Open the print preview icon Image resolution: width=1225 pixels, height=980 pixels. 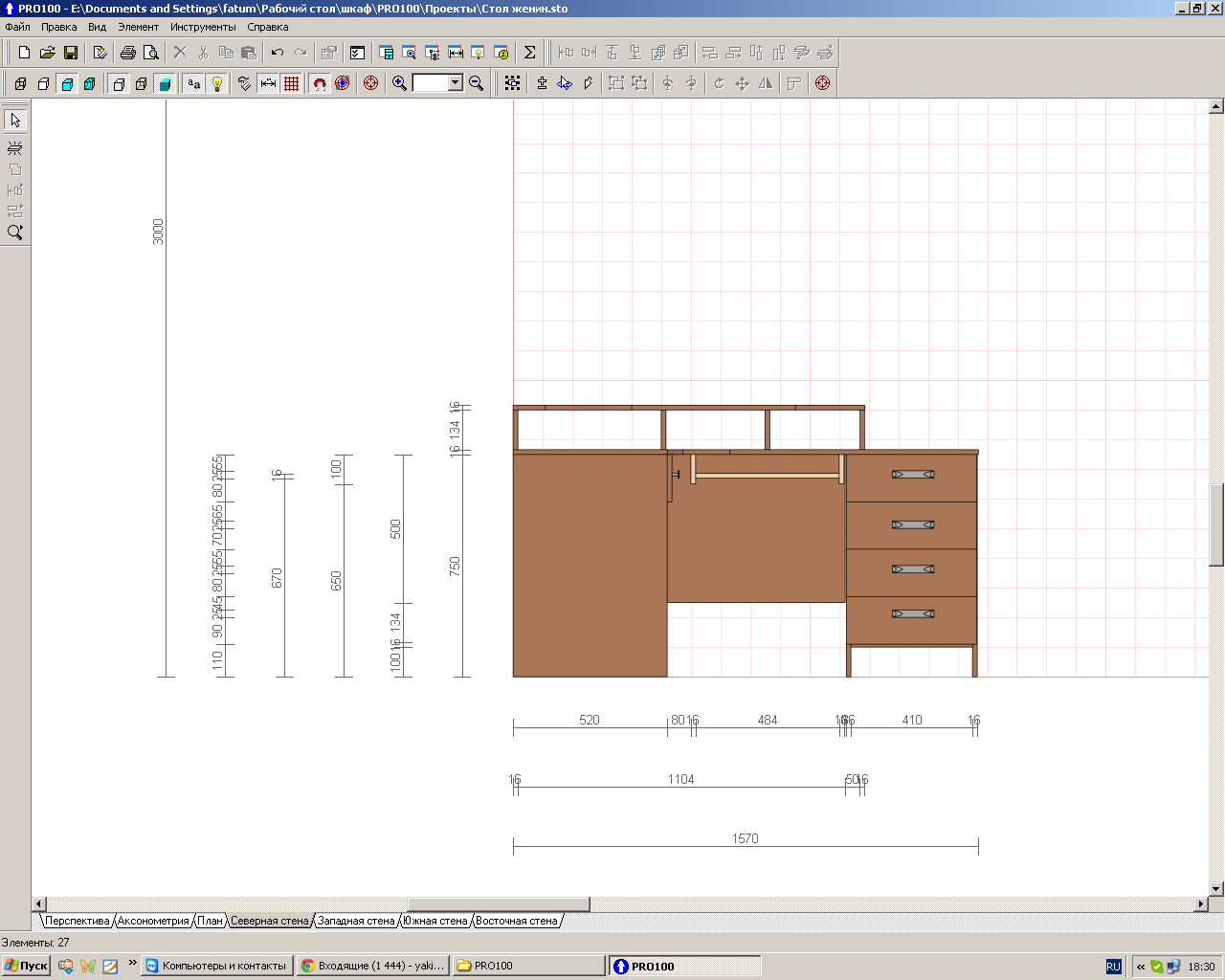coord(150,53)
